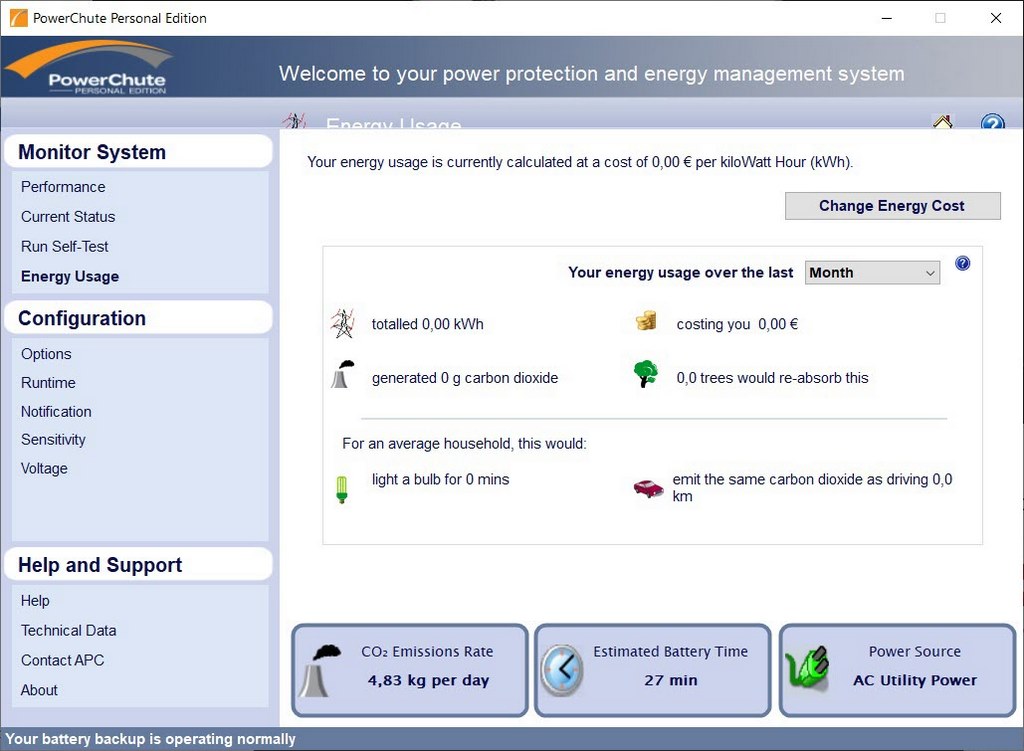The image size is (1024, 751).
Task: Click 'Your energy usage over the last' label
Action: 680,272
